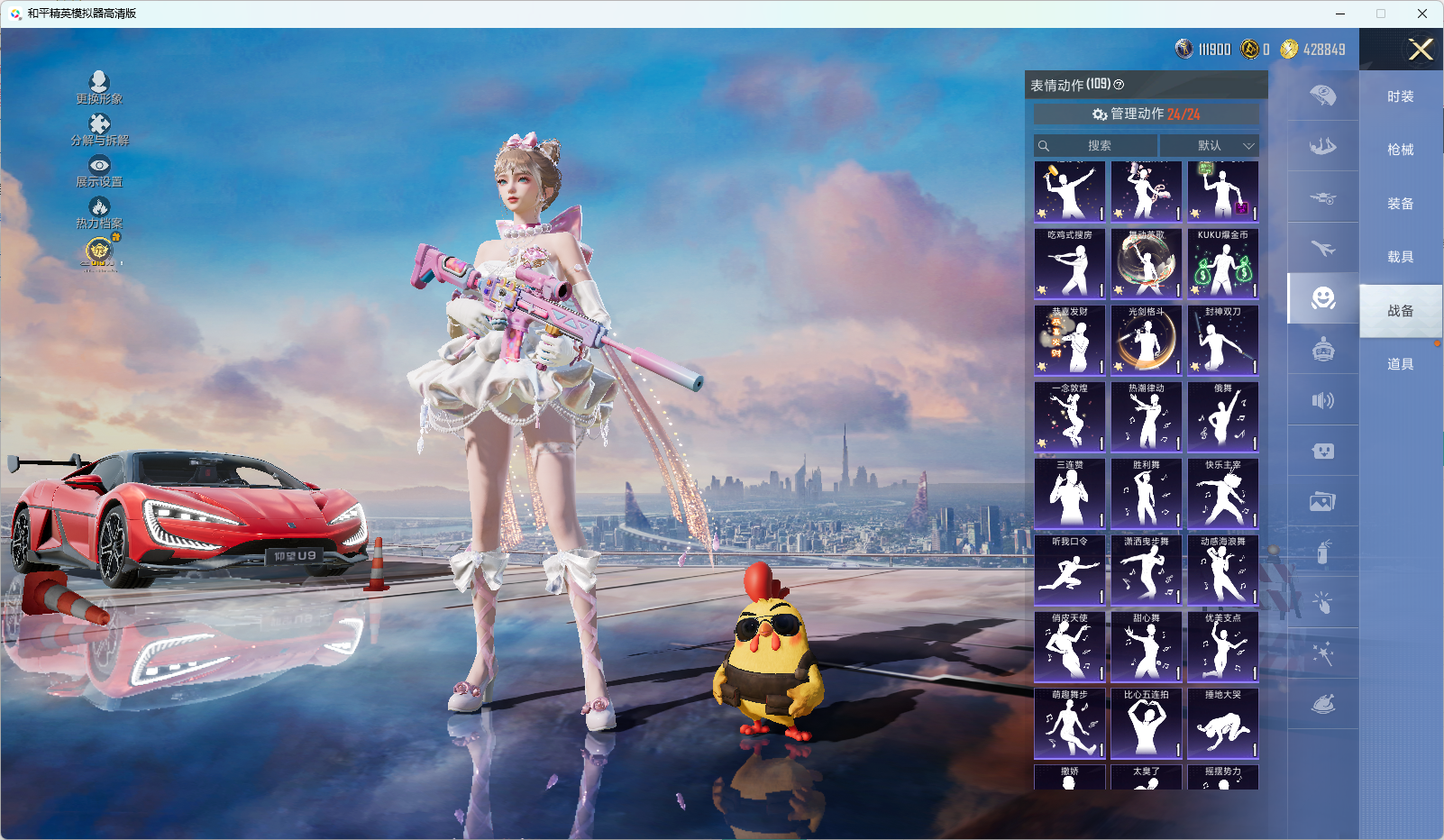Select the airplane skin category icon
This screenshot has width=1444, height=840.
[1322, 248]
